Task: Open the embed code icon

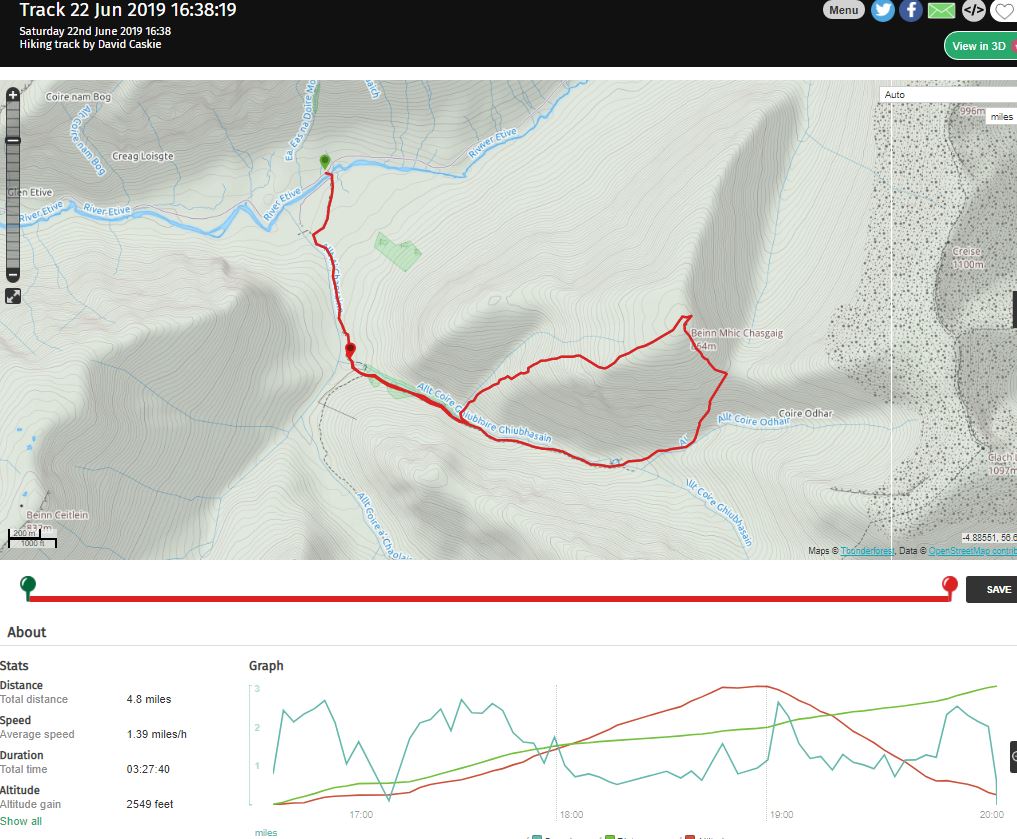Action: click(973, 11)
